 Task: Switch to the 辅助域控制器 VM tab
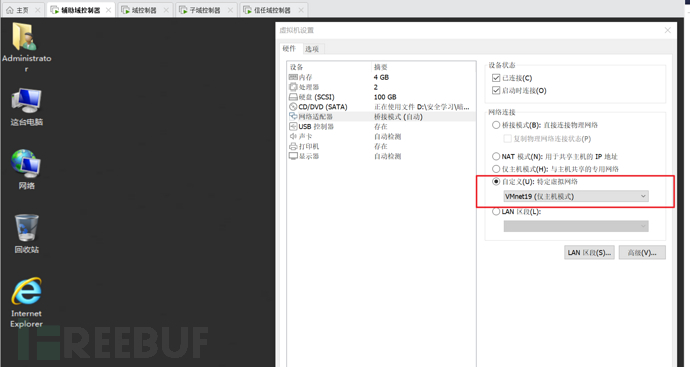click(x=81, y=10)
